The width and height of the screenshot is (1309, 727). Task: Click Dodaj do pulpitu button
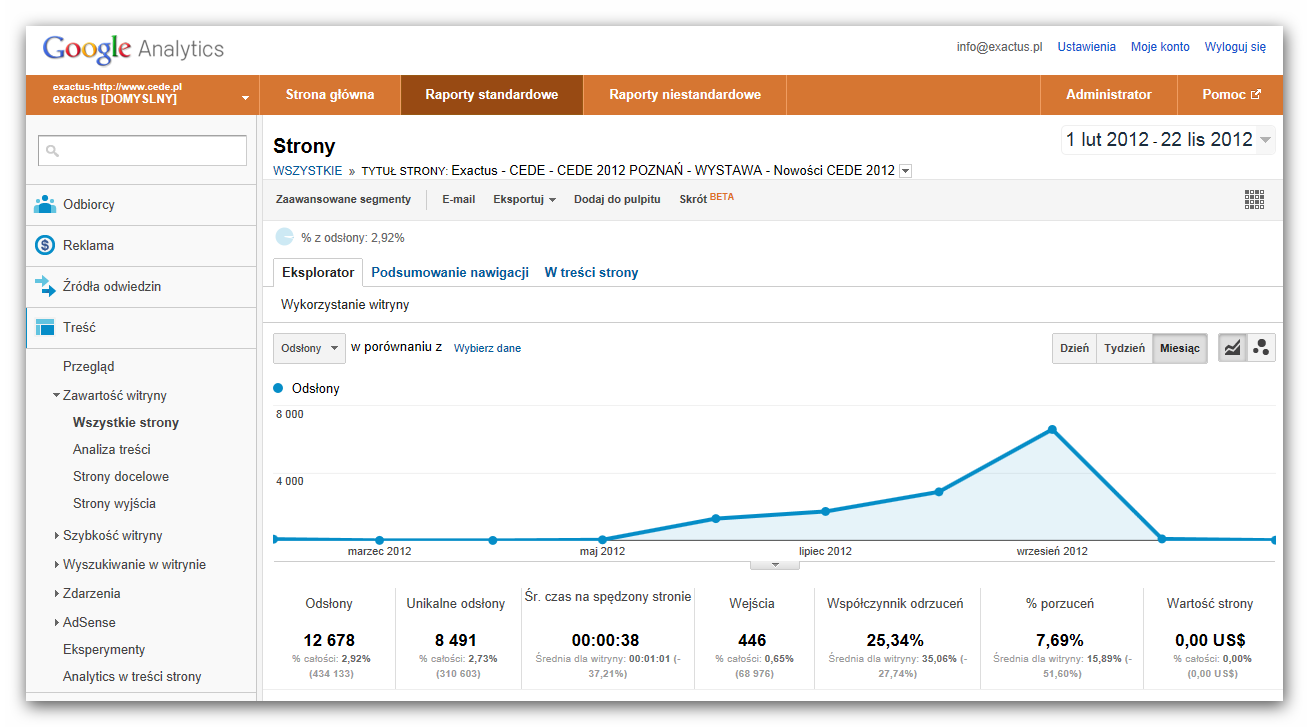tap(617, 199)
